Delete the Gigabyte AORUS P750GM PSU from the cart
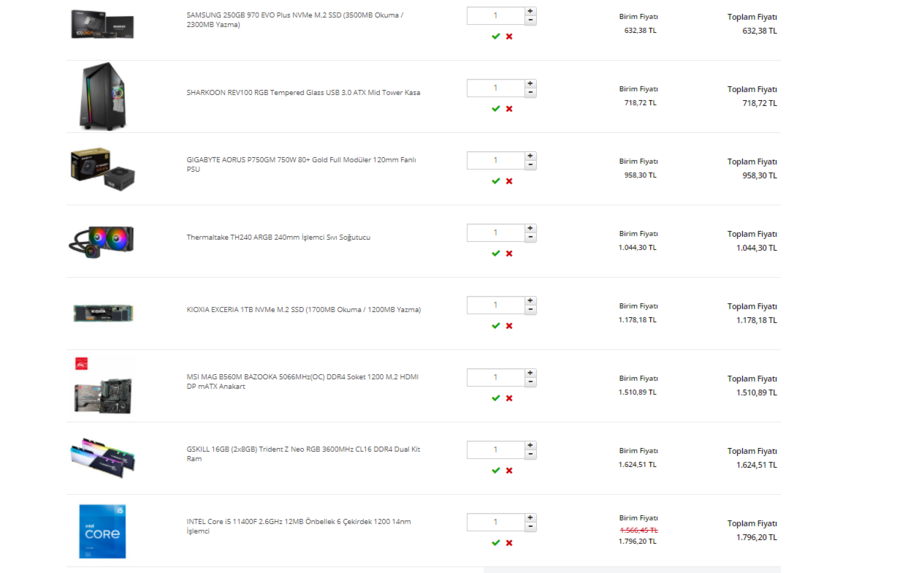This screenshot has width=900, height=573. coord(509,181)
